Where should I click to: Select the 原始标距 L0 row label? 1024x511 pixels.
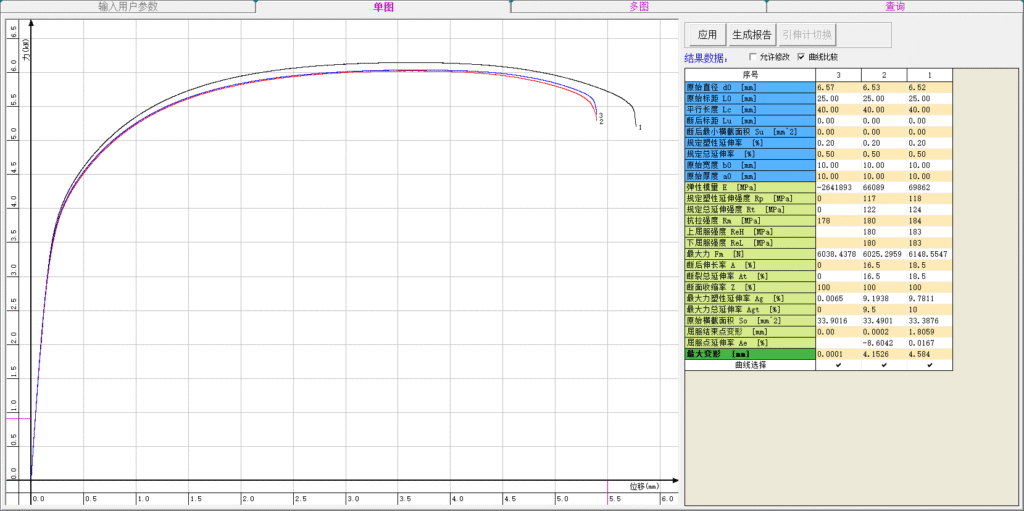(750, 99)
